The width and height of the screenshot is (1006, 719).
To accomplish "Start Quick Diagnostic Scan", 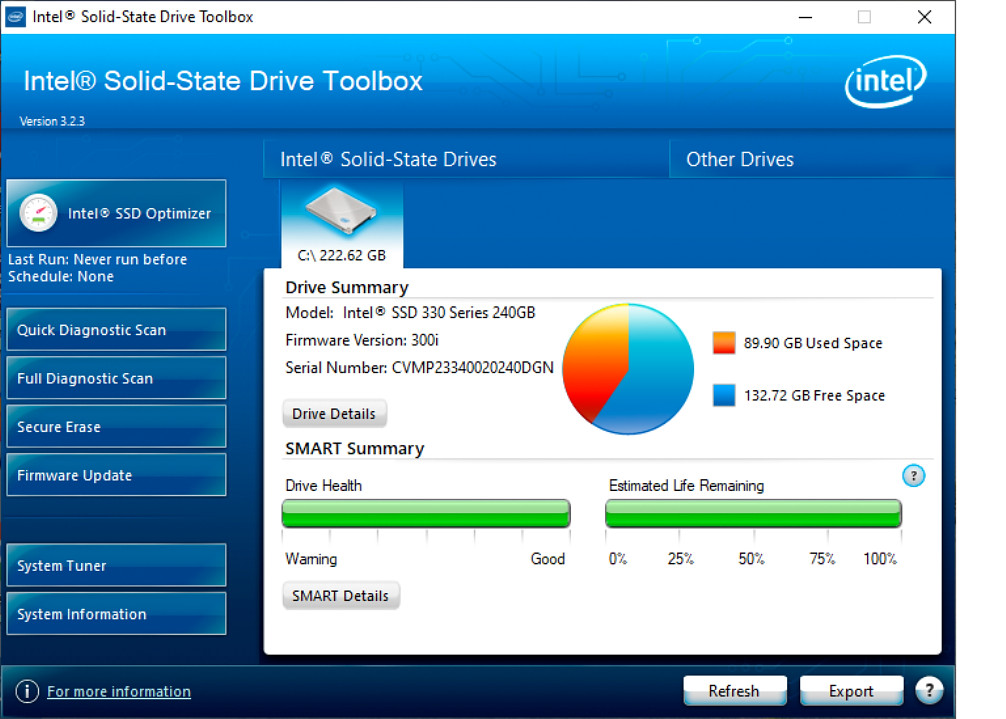I will pos(116,330).
